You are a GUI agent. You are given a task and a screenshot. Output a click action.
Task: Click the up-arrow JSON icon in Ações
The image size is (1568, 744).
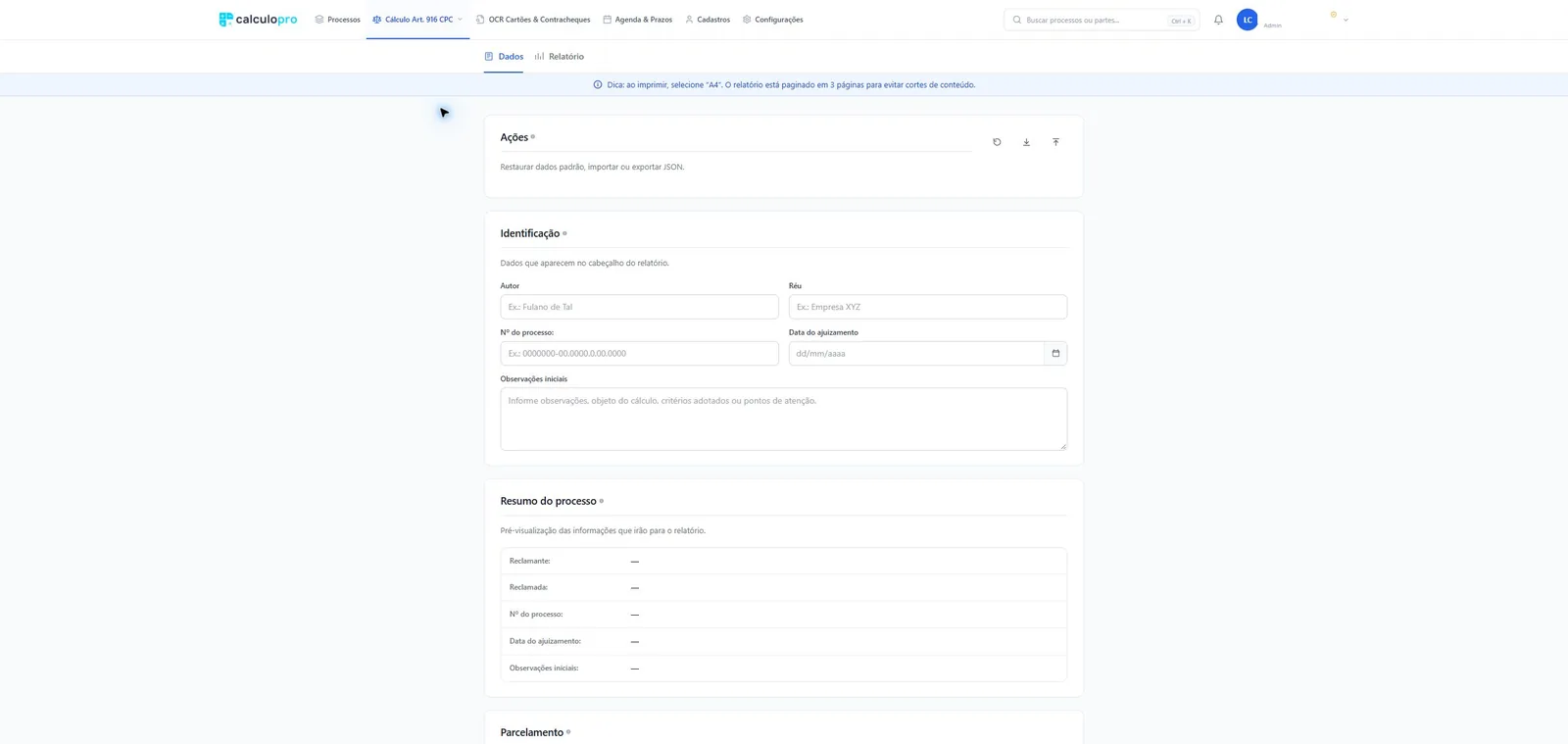pos(1055,142)
